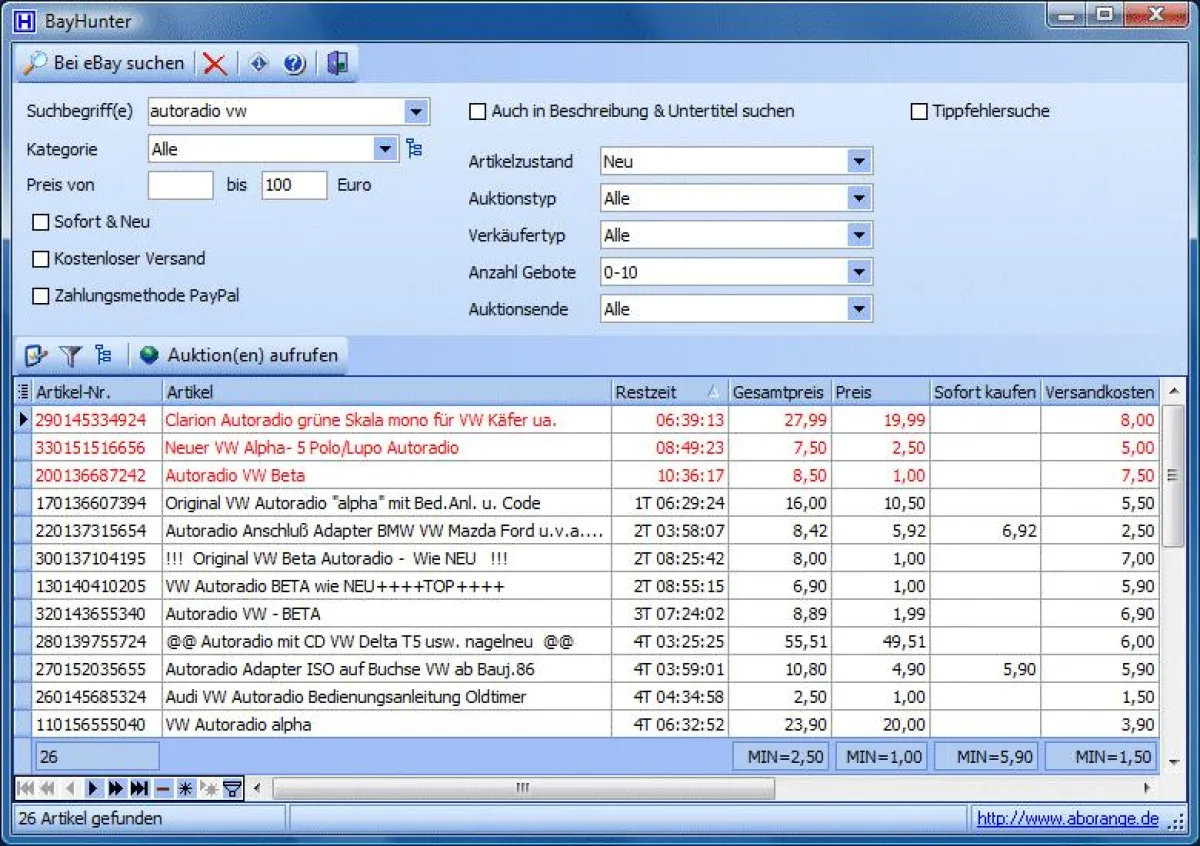Open the filter funnel icon above the results
Screen dimensions: 1200x846
coord(70,355)
